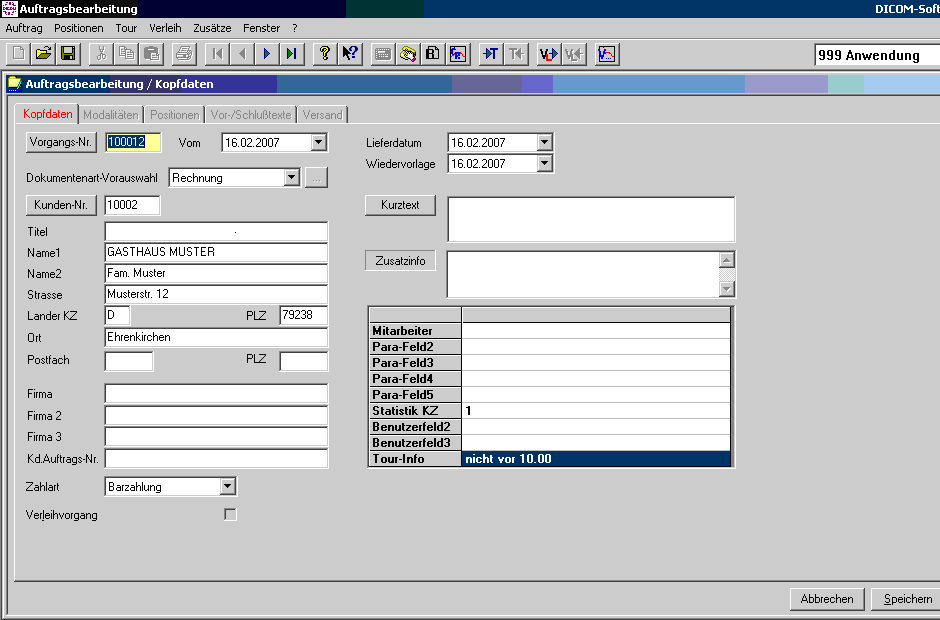Screen dimensions: 940x620
Task: Save with the floppy disk icon
Action: click(67, 54)
